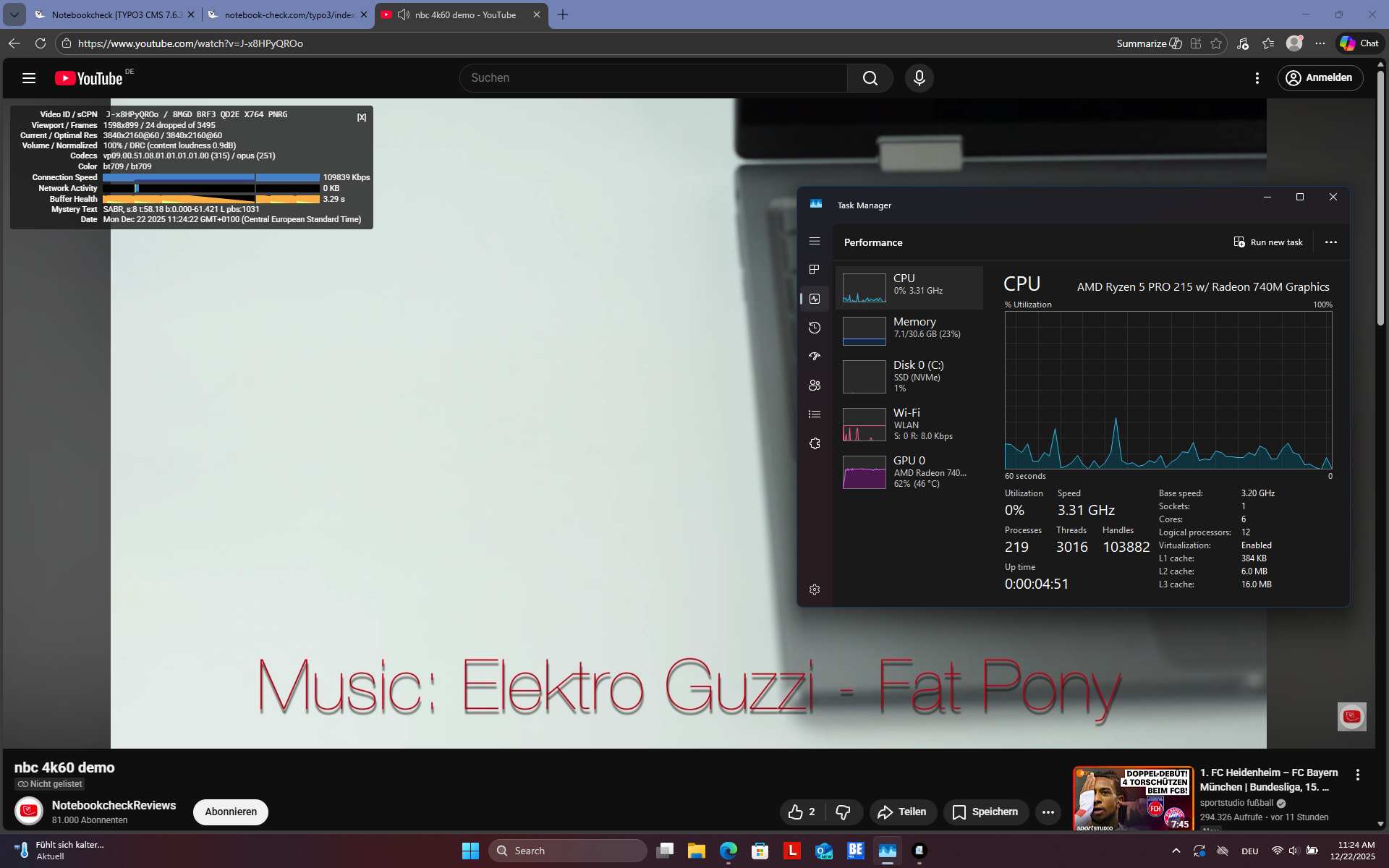1389x868 pixels.
Task: Click Run new task button
Action: pyautogui.click(x=1268, y=242)
